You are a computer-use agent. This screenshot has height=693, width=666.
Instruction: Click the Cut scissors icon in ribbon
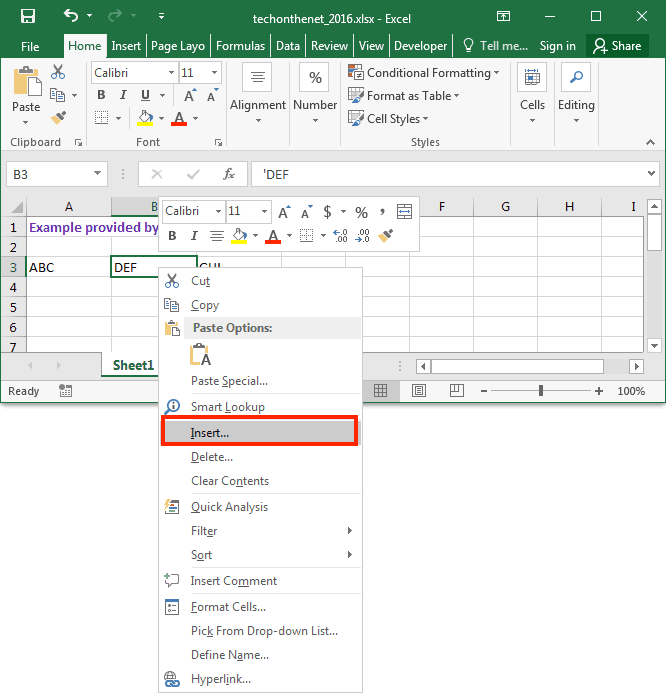pyautogui.click(x=58, y=72)
